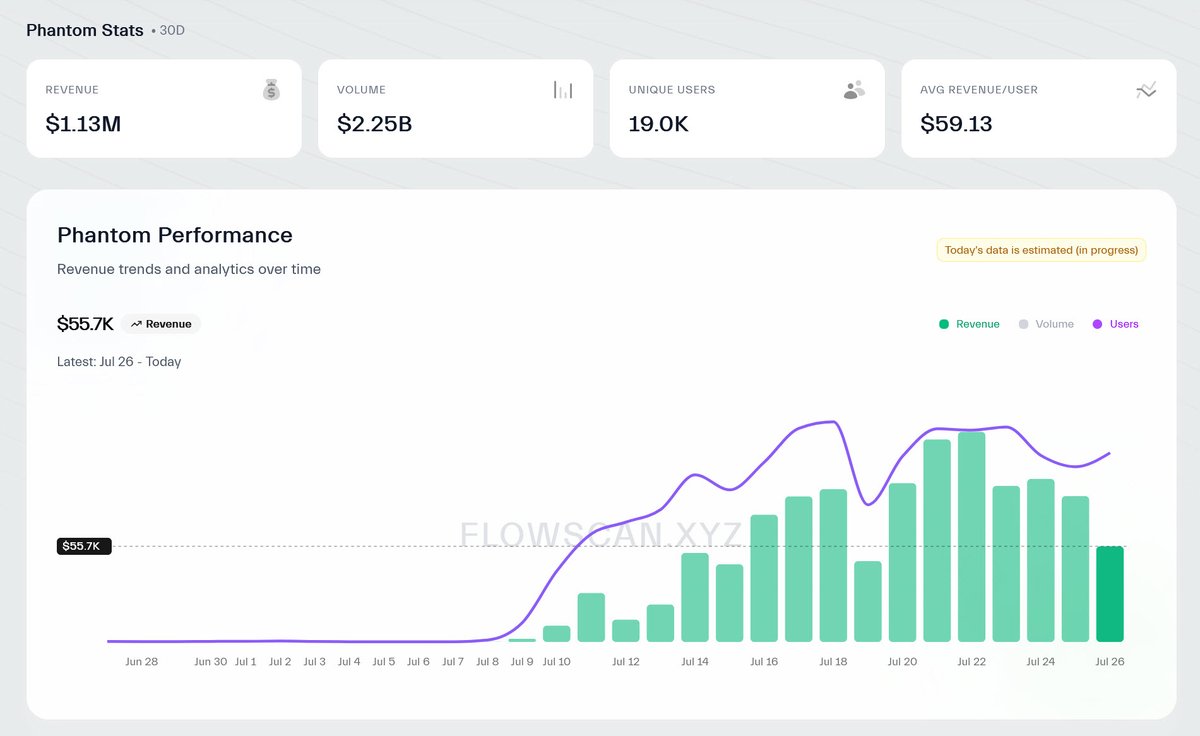
Task: Toggle the Users legend series
Action: point(1115,324)
